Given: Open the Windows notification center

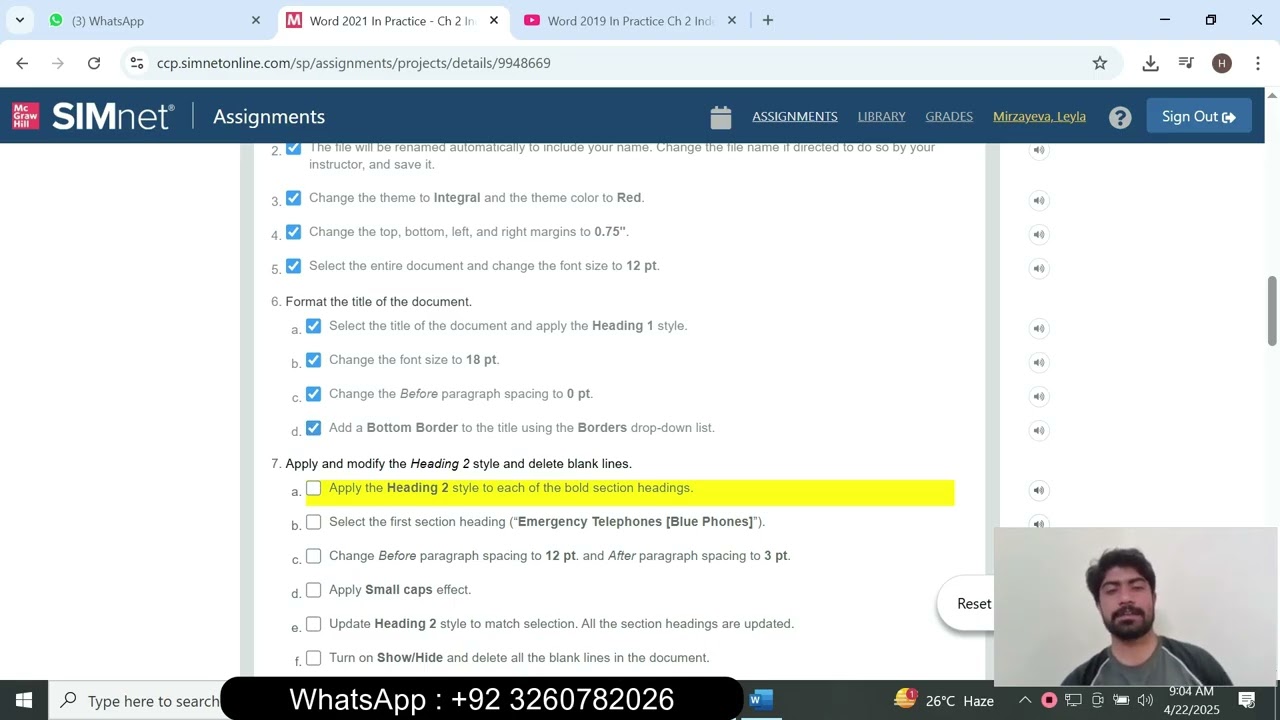Looking at the screenshot, I should 1247,700.
